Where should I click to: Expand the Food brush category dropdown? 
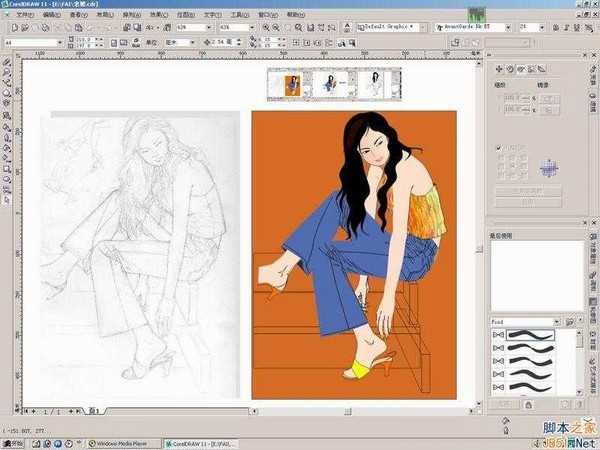click(x=556, y=322)
